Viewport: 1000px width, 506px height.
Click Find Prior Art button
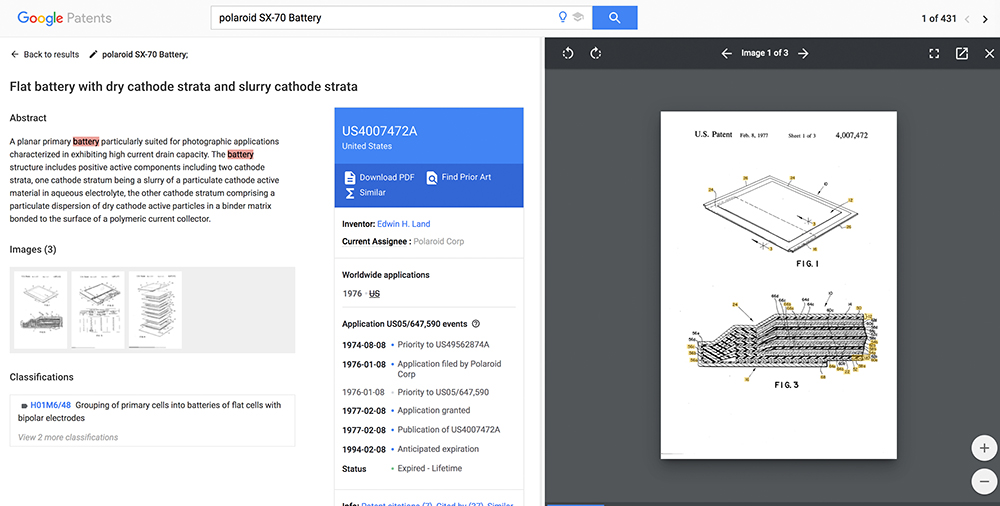(x=458, y=177)
